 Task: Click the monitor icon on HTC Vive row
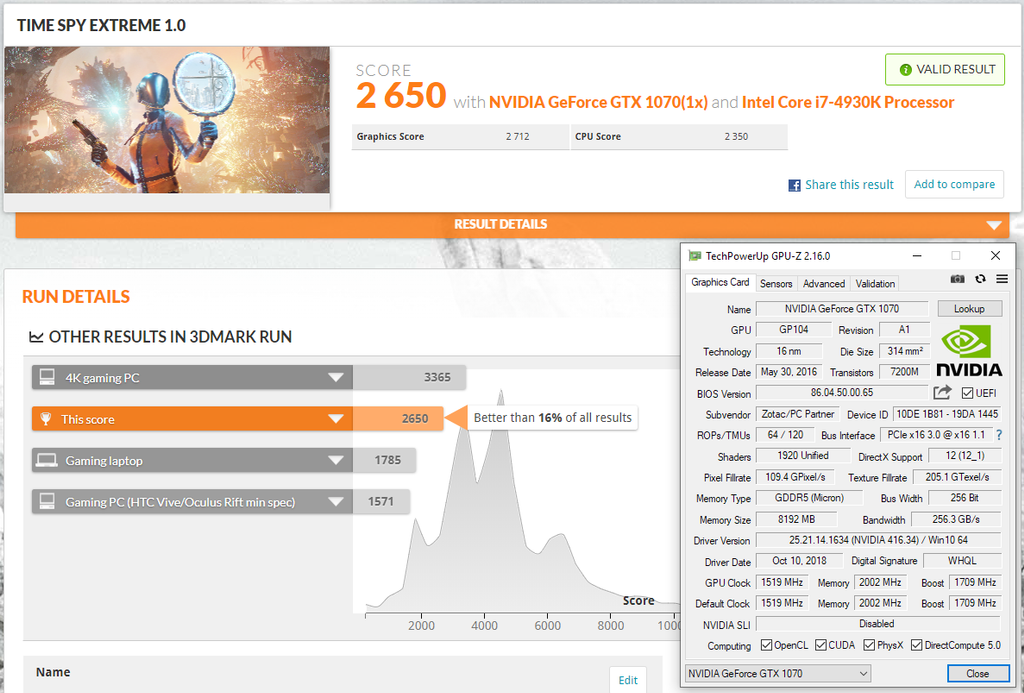click(46, 502)
